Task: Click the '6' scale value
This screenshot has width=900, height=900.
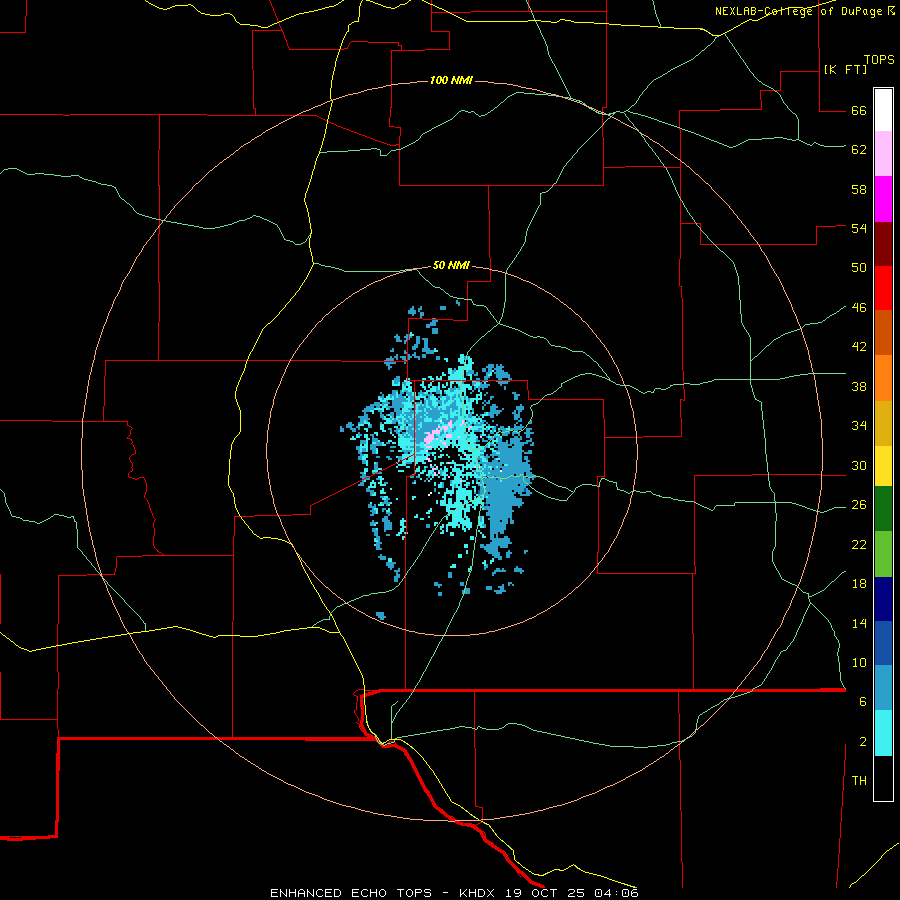Action: coord(863,701)
